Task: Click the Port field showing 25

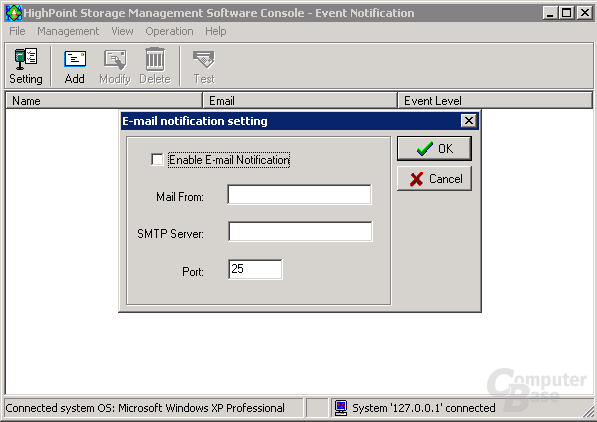Action: point(255,269)
